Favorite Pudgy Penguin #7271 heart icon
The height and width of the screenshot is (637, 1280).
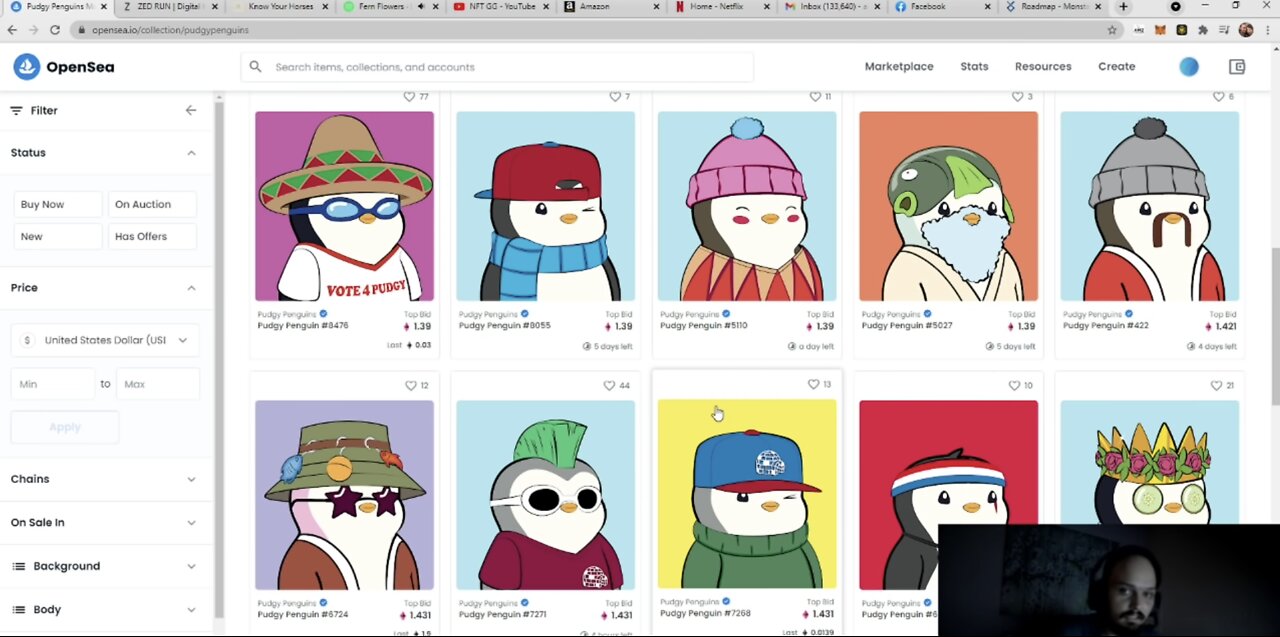609,385
